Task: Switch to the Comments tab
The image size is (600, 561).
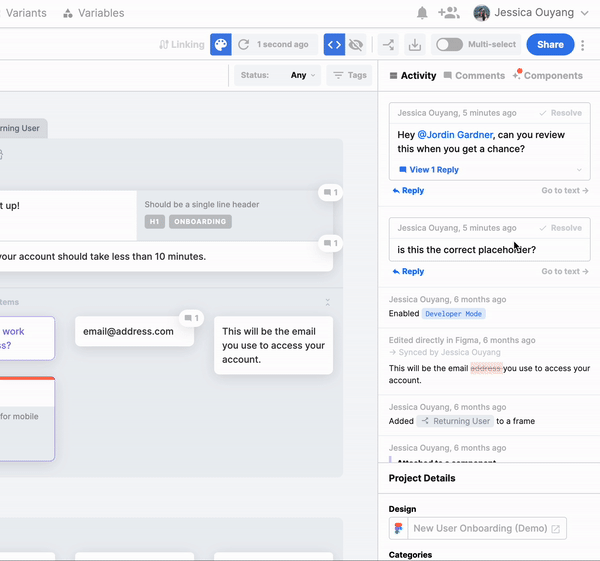Action: 474,75
